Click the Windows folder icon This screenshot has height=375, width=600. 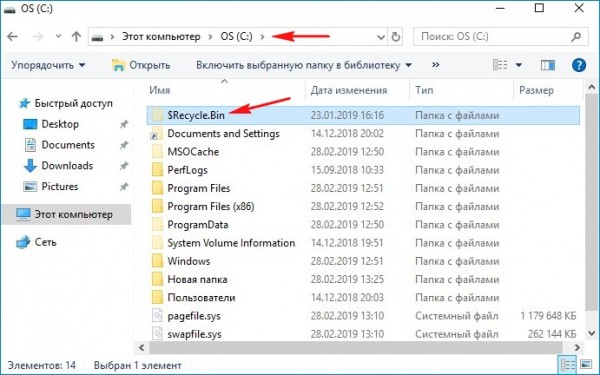coord(157,261)
